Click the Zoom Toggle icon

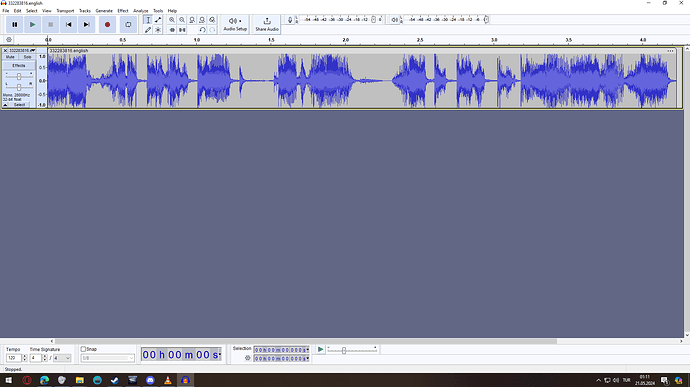(212, 20)
